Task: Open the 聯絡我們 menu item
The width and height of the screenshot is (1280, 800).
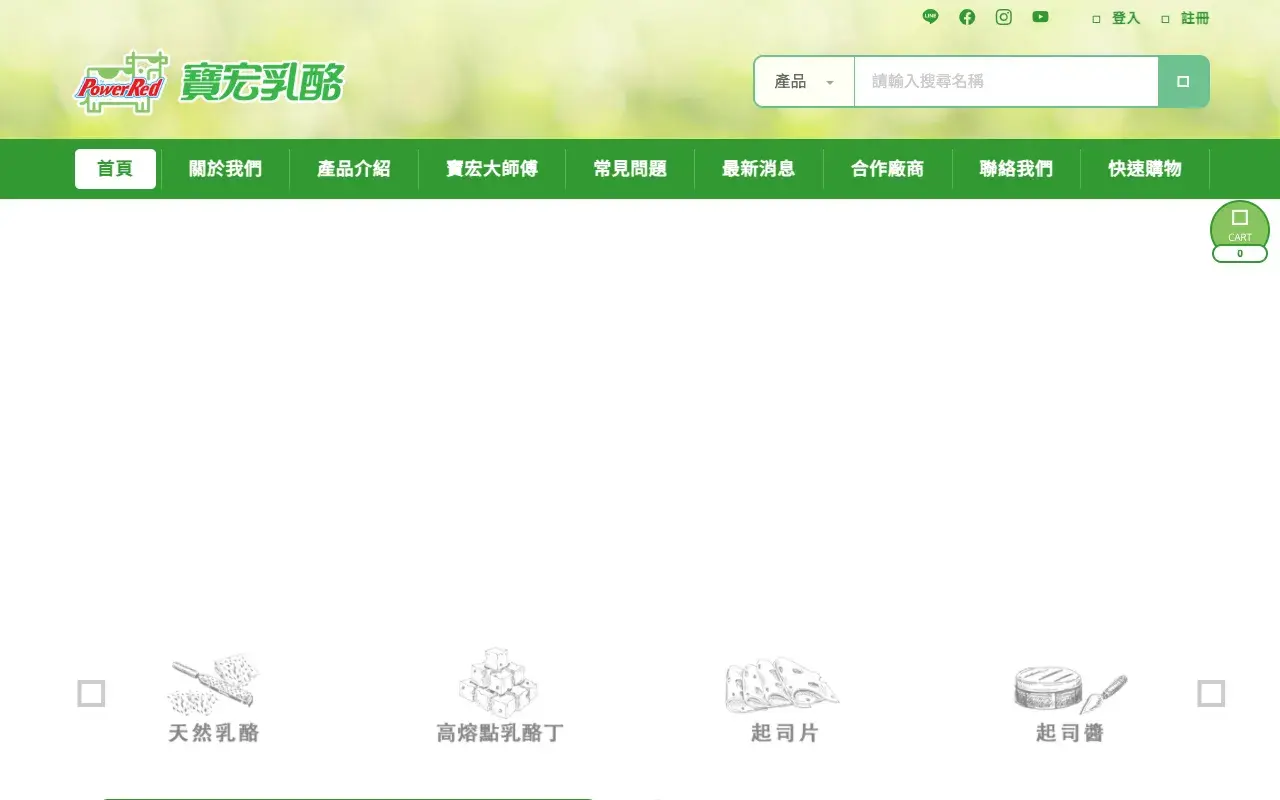Action: [1016, 169]
